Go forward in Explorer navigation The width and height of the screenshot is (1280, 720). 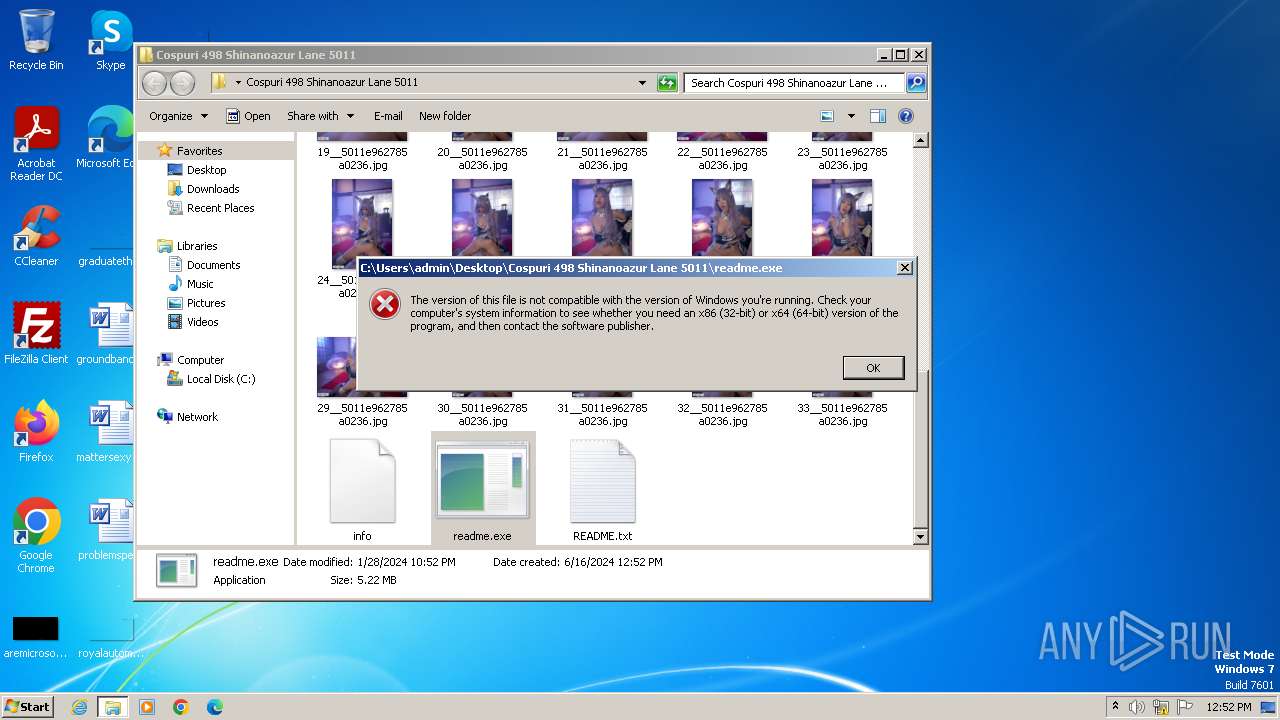pyautogui.click(x=183, y=83)
